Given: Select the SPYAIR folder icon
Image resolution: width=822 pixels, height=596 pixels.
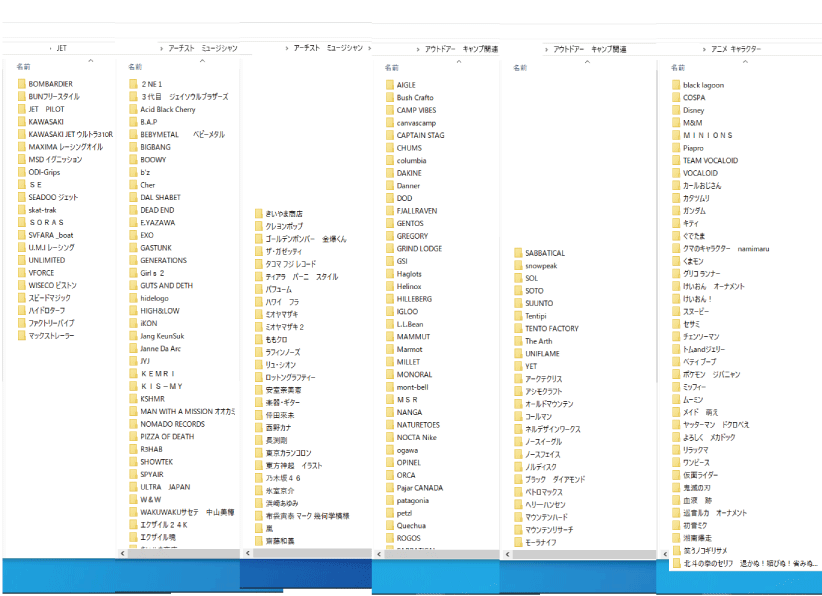Looking at the screenshot, I should (133, 474).
